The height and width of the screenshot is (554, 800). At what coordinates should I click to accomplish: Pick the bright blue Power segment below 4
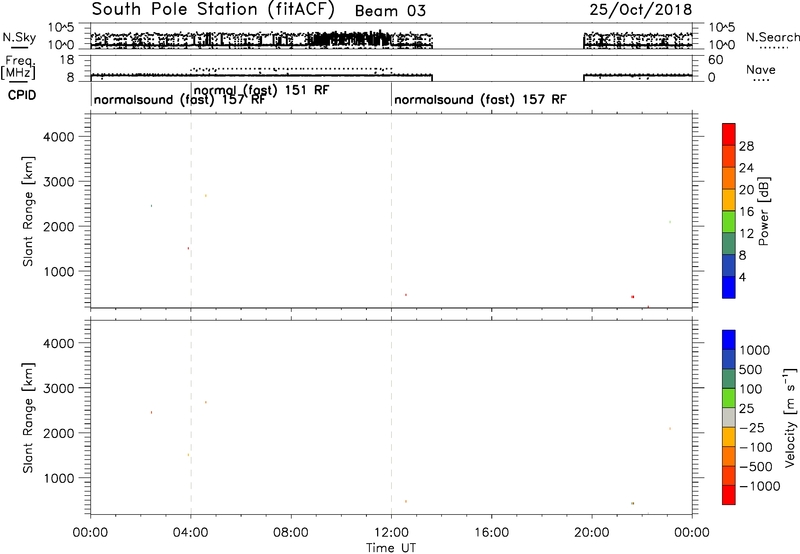click(729, 288)
